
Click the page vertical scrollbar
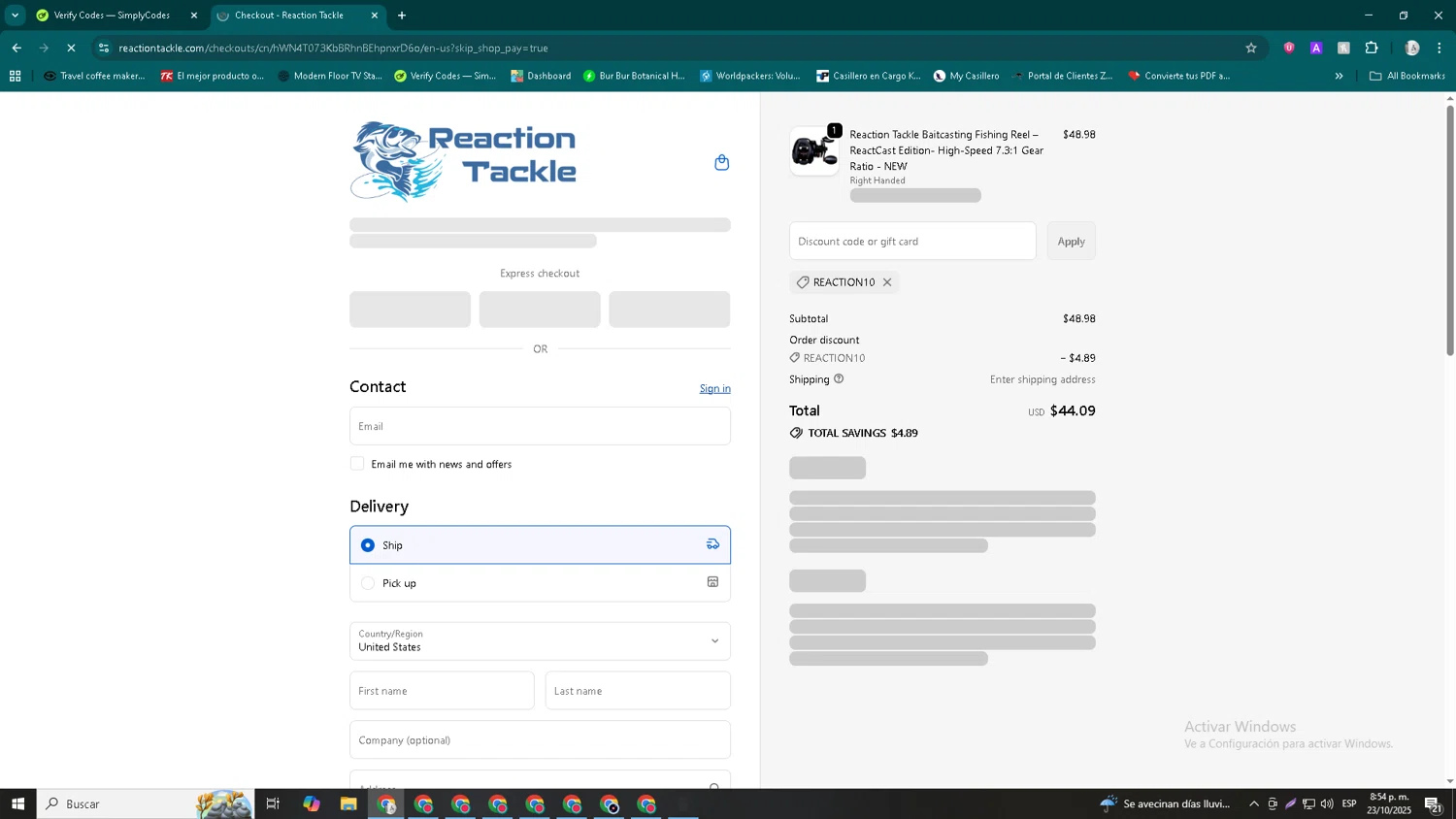coord(1450,230)
